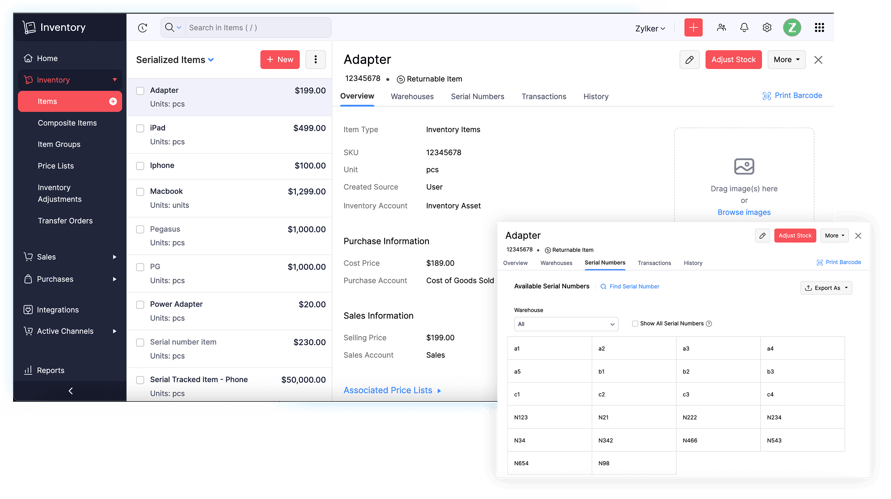The width and height of the screenshot is (891, 499).
Task: Check the Pegasus item checkbox
Action: point(140,230)
